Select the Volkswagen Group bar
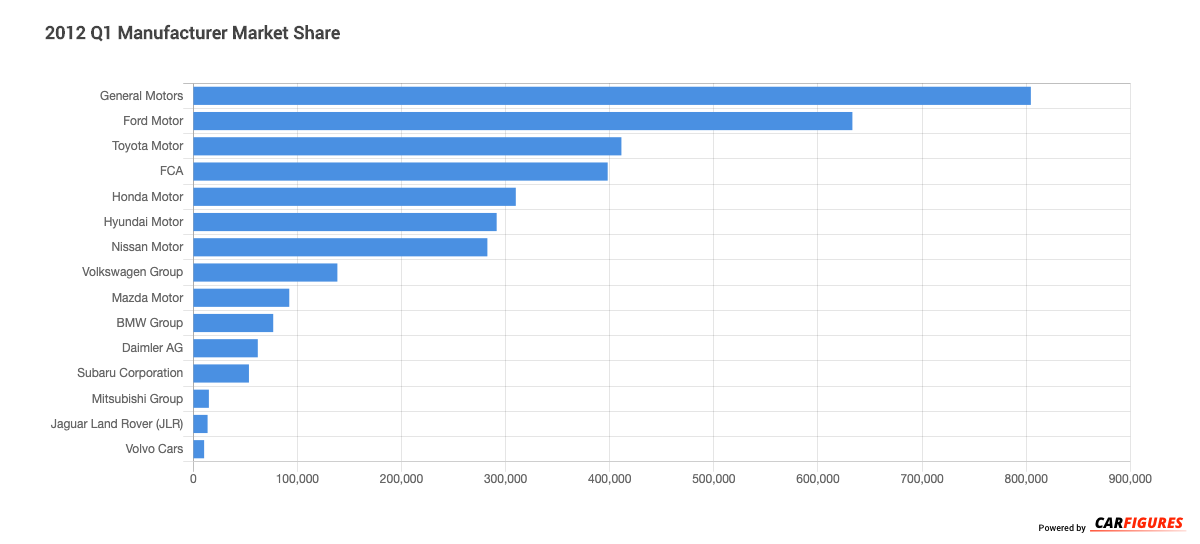Screen dimensions: 1200x544 pyautogui.click(x=265, y=272)
